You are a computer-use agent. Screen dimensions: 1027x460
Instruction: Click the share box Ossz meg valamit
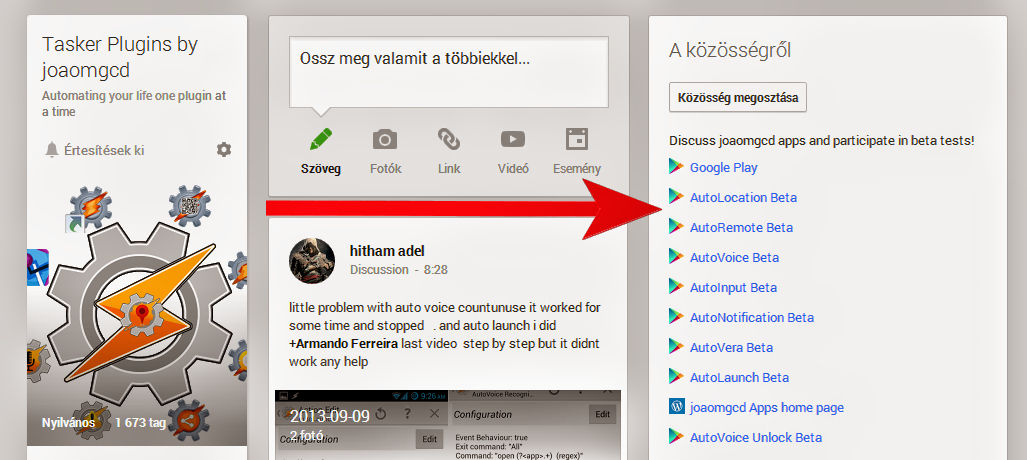[449, 72]
